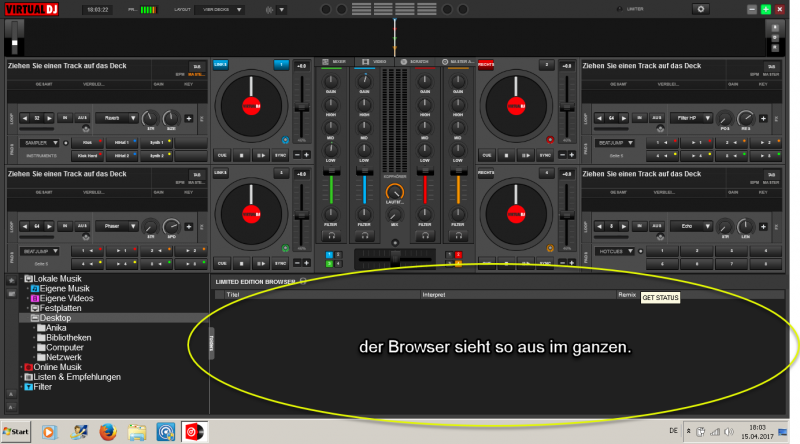Click deck 1 pitch fader

pos(302,107)
